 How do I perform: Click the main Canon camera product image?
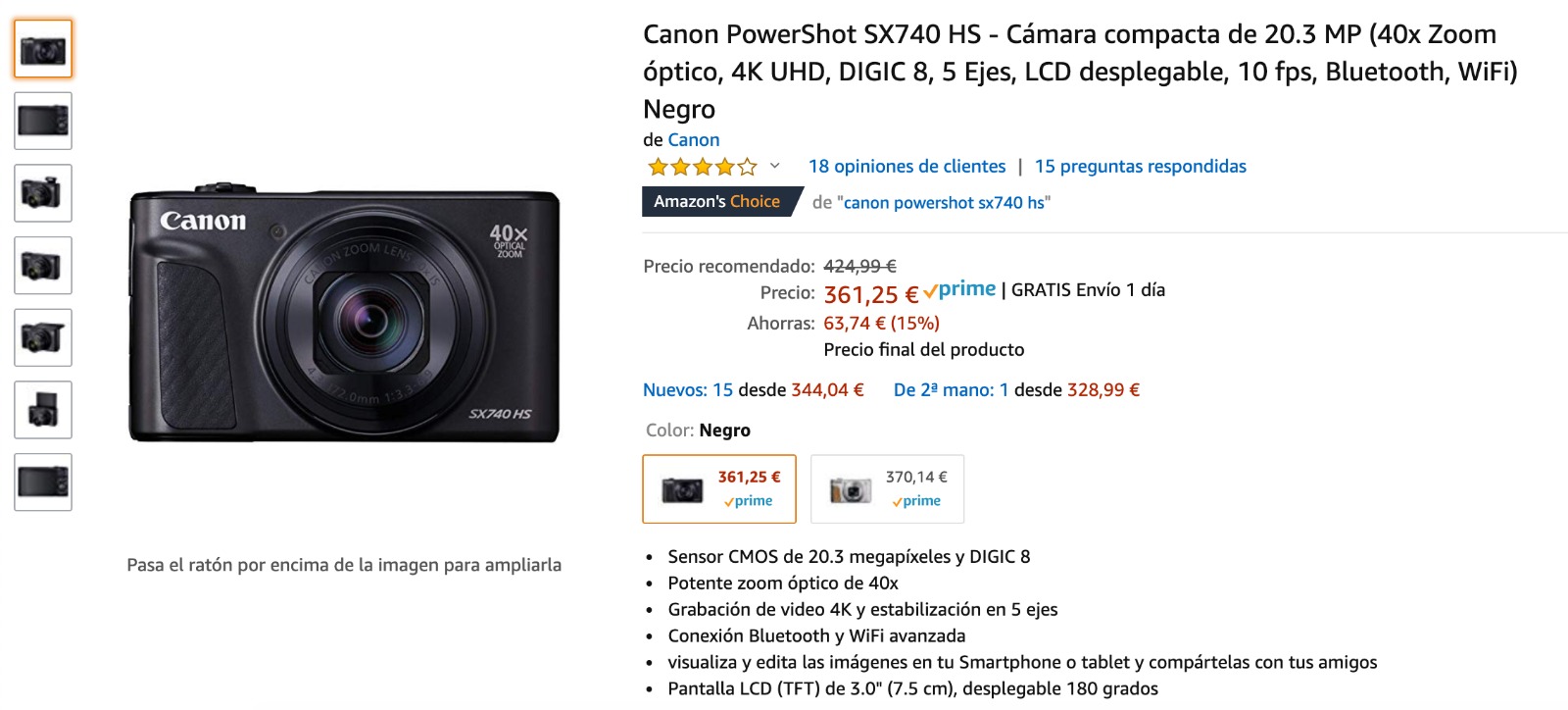(344, 314)
